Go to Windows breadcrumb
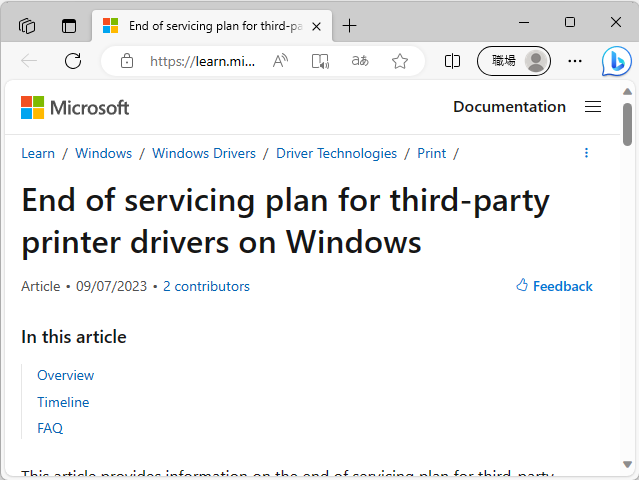The height and width of the screenshot is (480, 639). [104, 154]
